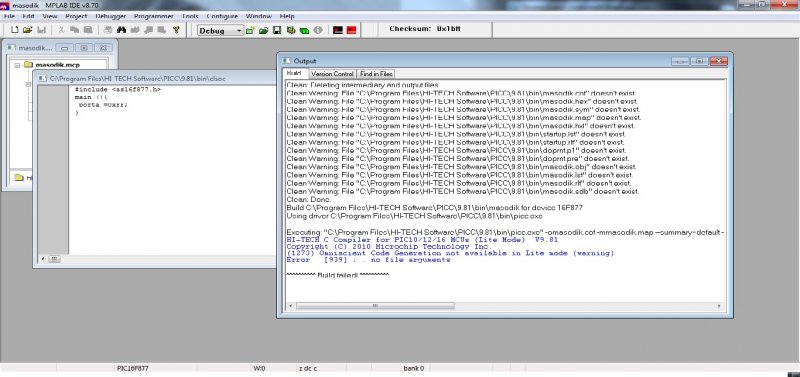Click the Checksum value in the toolbar
The height and width of the screenshot is (377, 800).
point(448,29)
